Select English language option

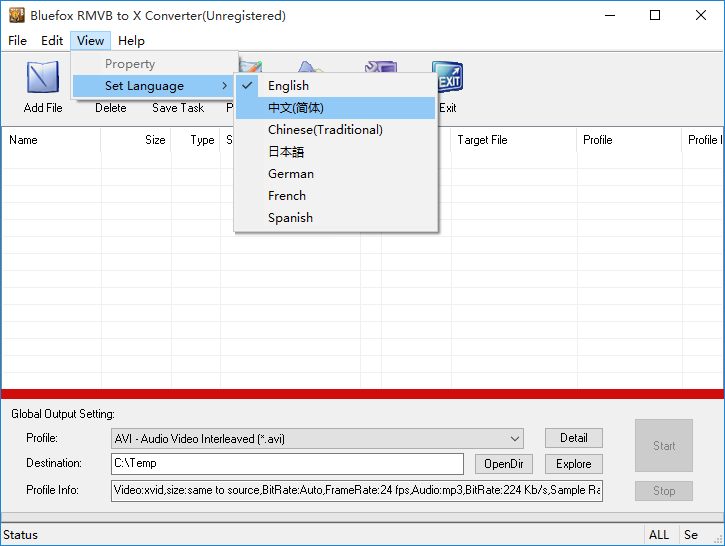(x=336, y=86)
